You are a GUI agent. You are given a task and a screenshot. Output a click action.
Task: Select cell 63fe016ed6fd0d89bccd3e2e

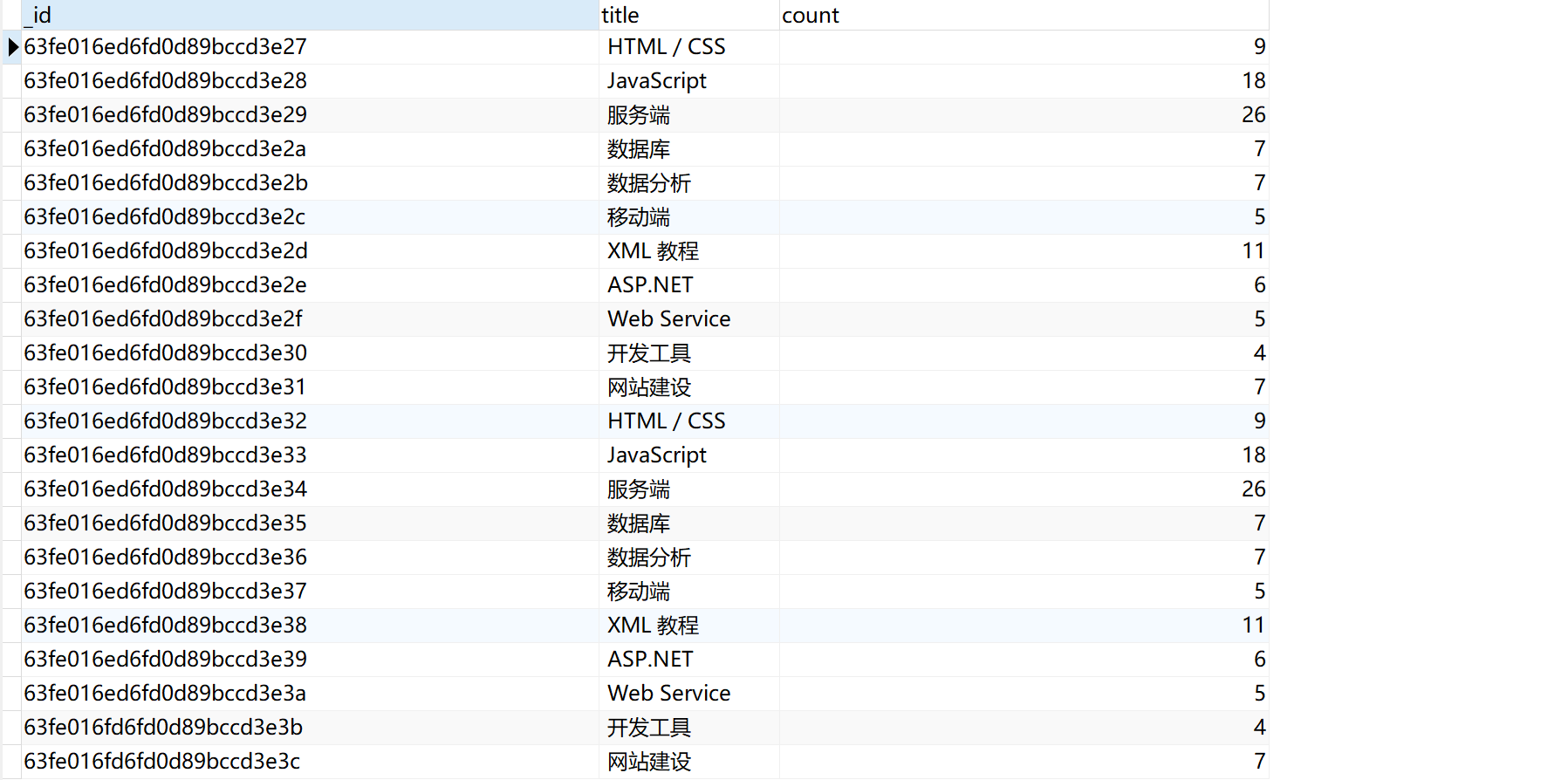point(310,285)
